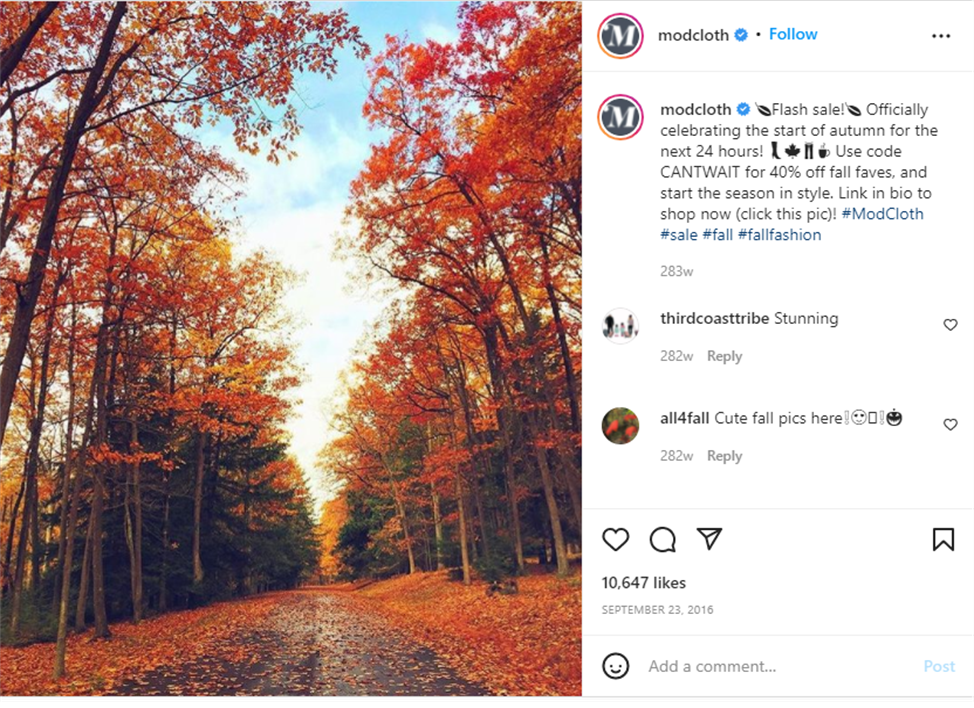Screen dimensions: 974x708
Task: Click the modcloth profile picture in header
Action: point(620,36)
